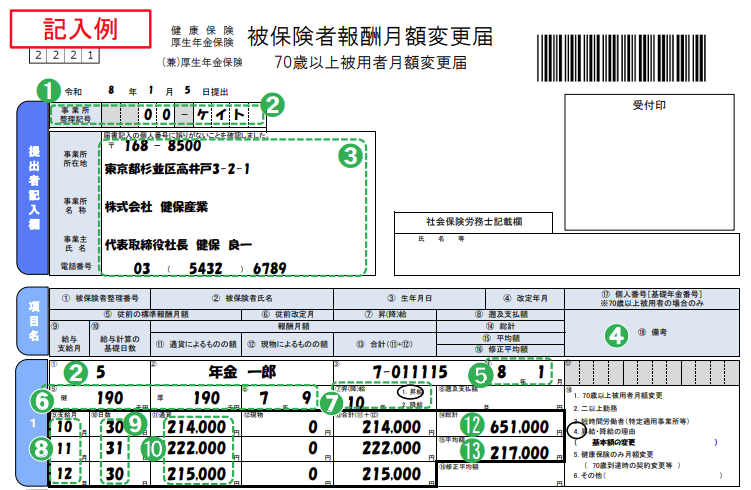Click the header ⑪ 通貨によるものの額

[196, 344]
